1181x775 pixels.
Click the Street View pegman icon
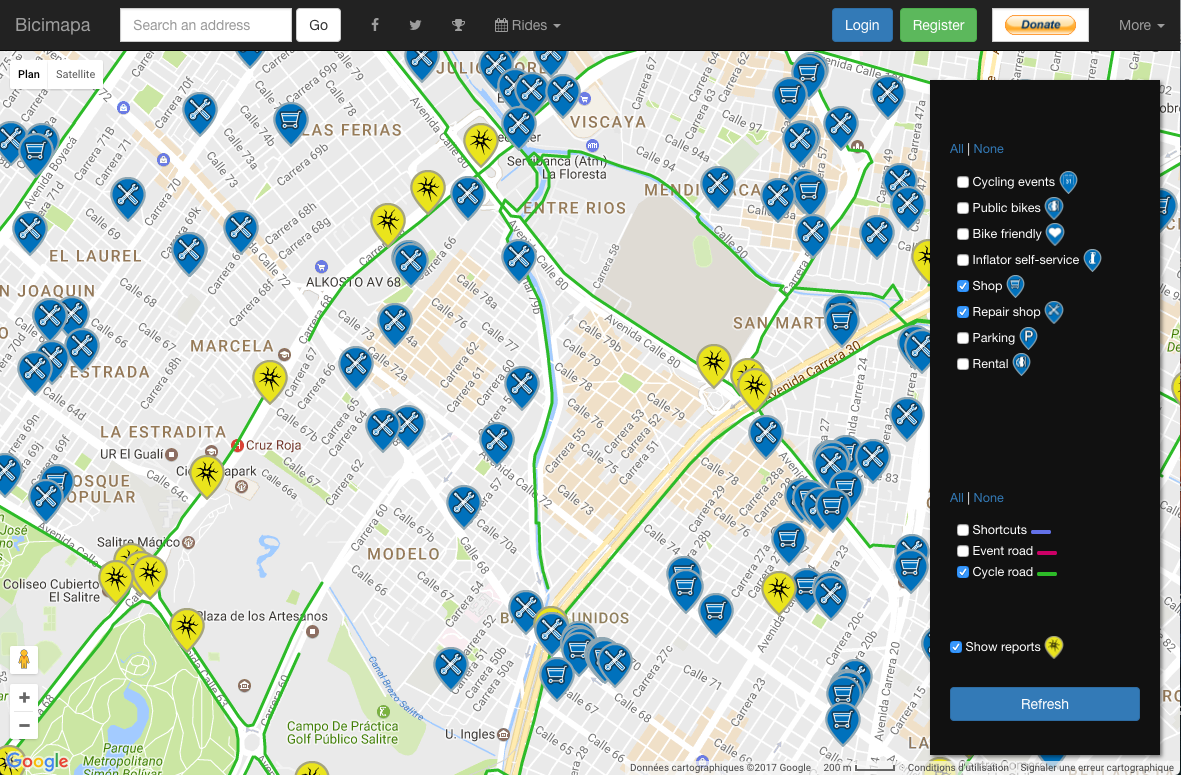coord(24,660)
